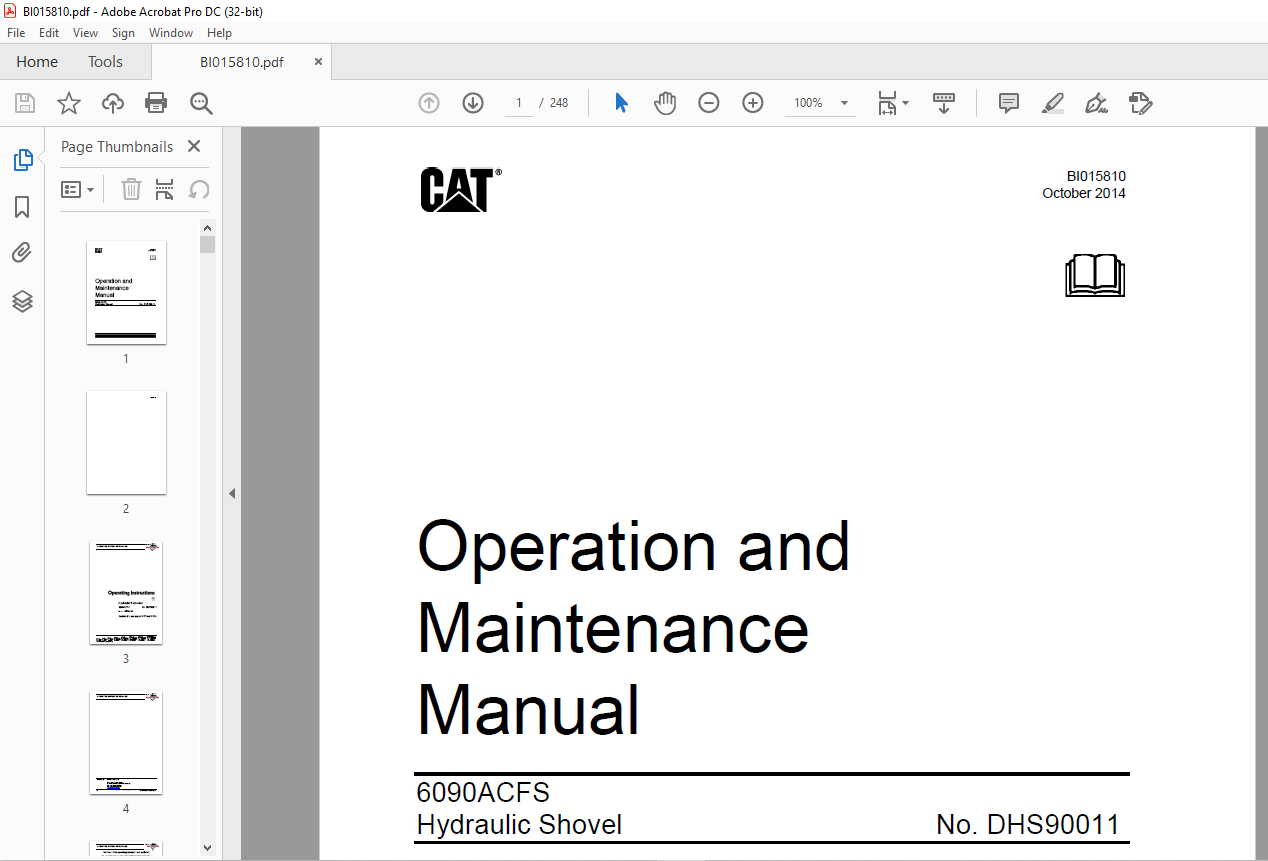Click the scrolling mode keyboard icon

coord(944,103)
